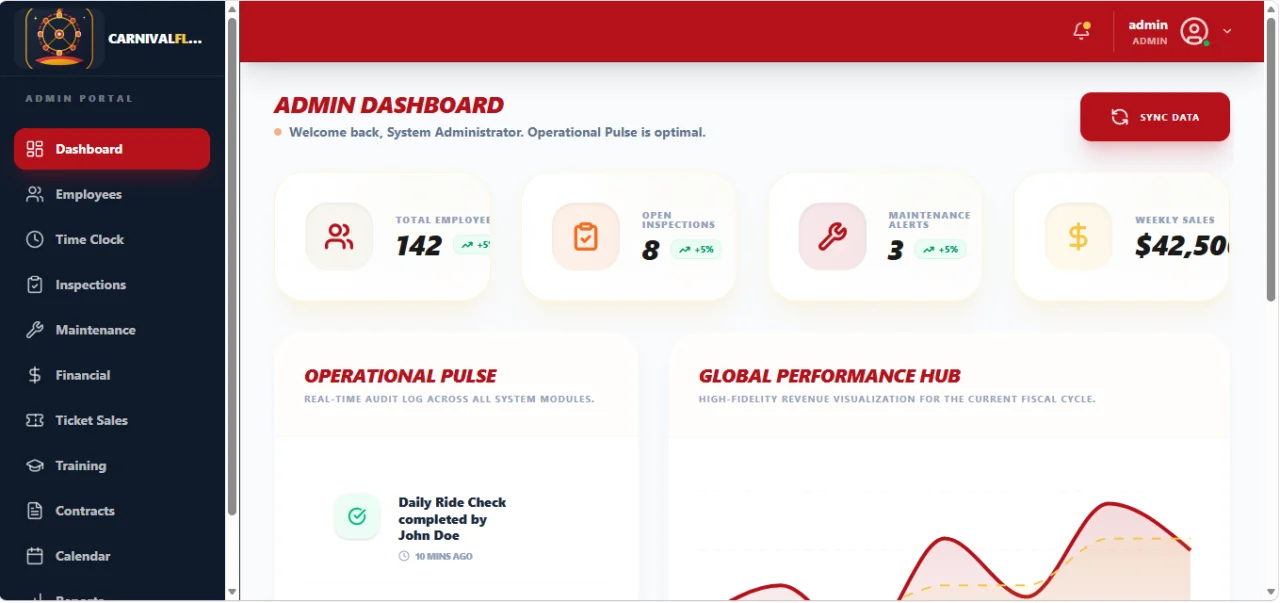Image resolution: width=1280 pixels, height=603 pixels.
Task: Click the Dashboard grid icon
Action: point(35,149)
